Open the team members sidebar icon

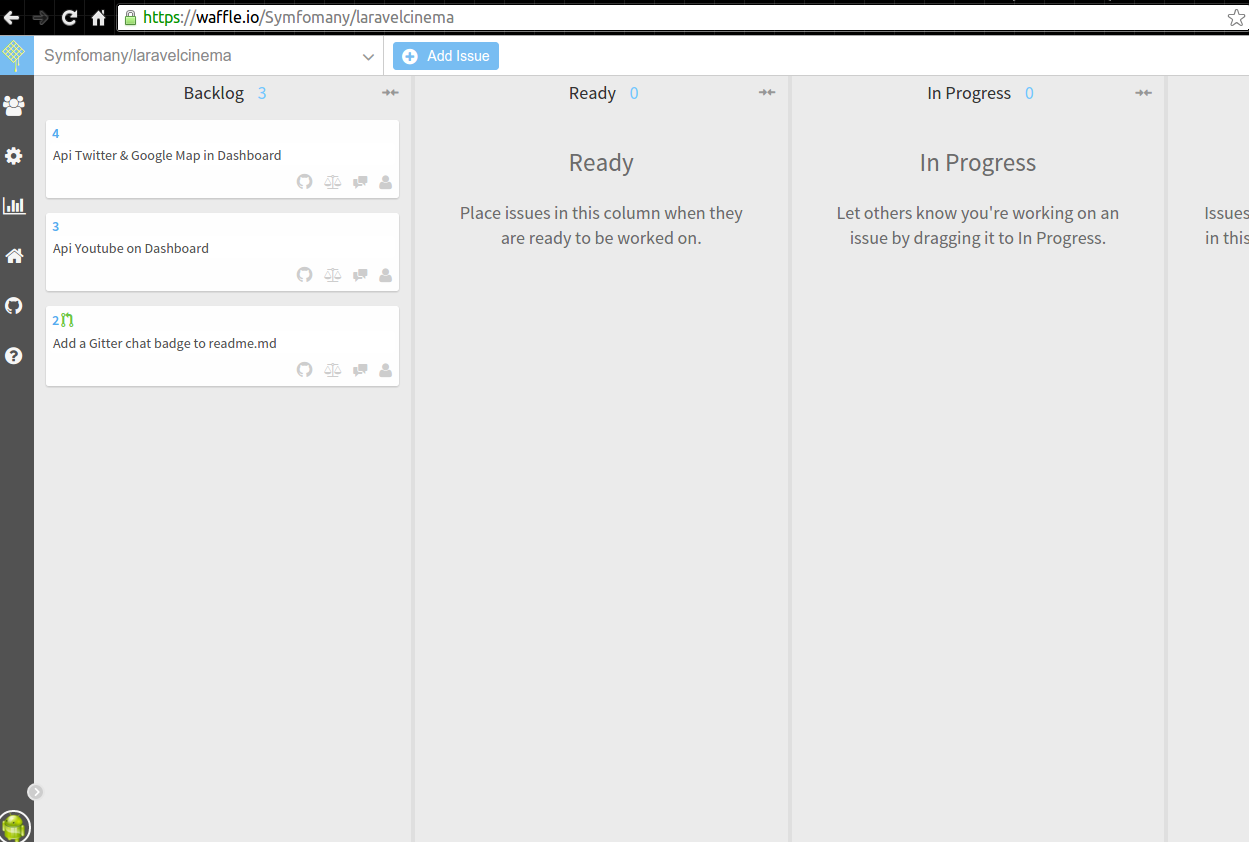click(14, 105)
